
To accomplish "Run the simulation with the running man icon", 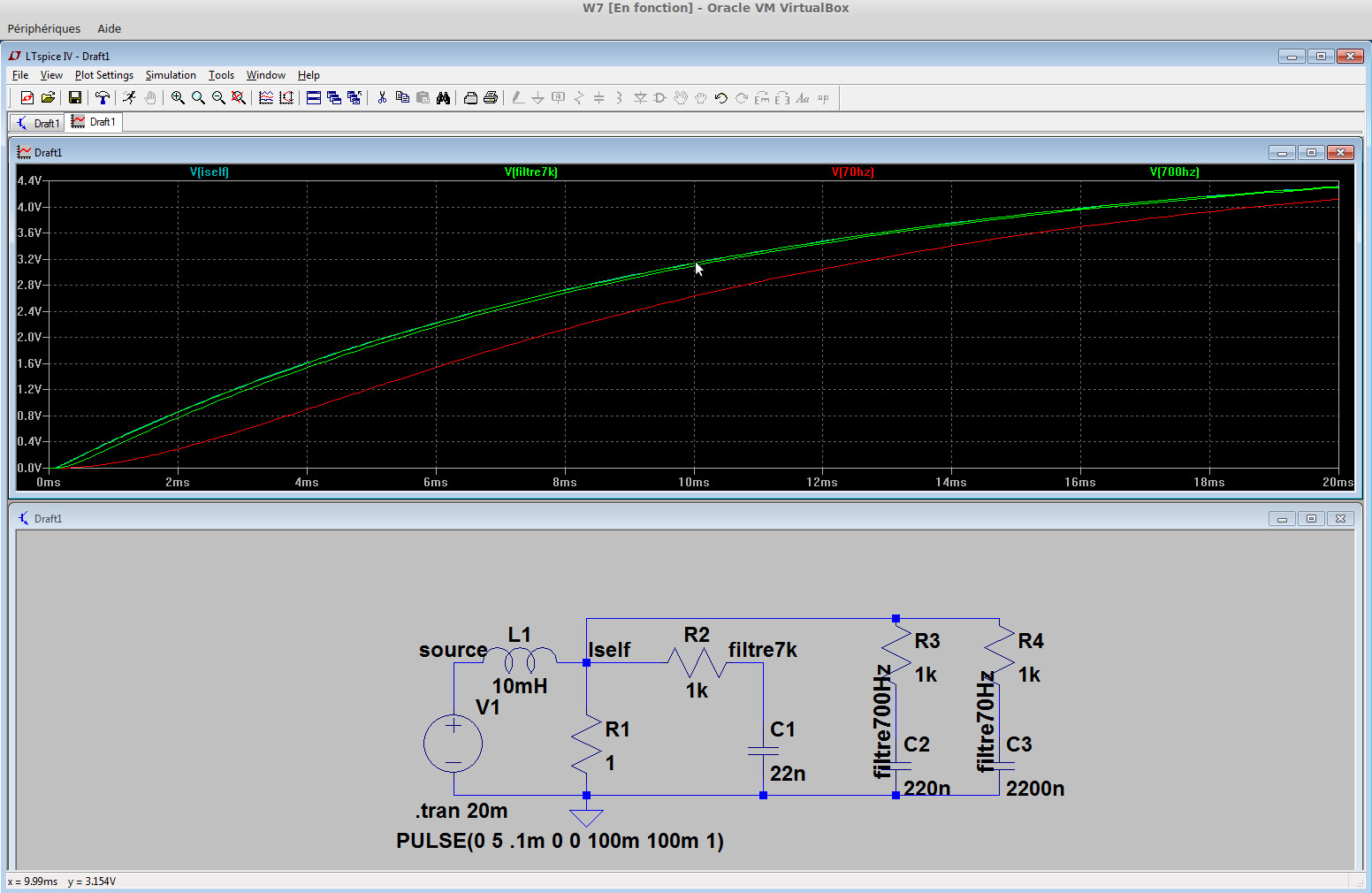I will pos(130,98).
